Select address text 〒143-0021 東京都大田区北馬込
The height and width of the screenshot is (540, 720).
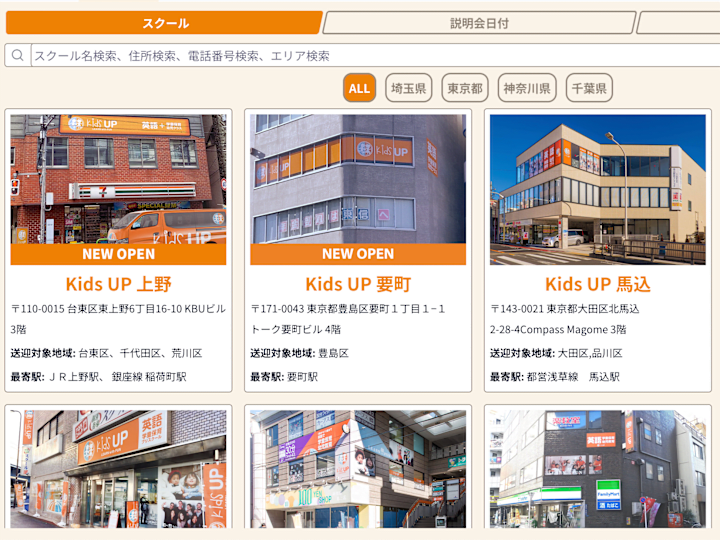564,309
